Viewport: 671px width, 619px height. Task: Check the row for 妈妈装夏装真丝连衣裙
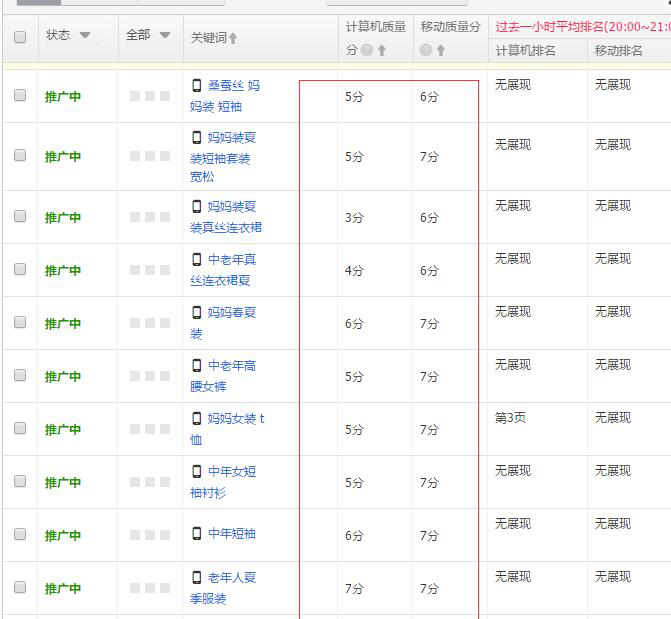20,216
